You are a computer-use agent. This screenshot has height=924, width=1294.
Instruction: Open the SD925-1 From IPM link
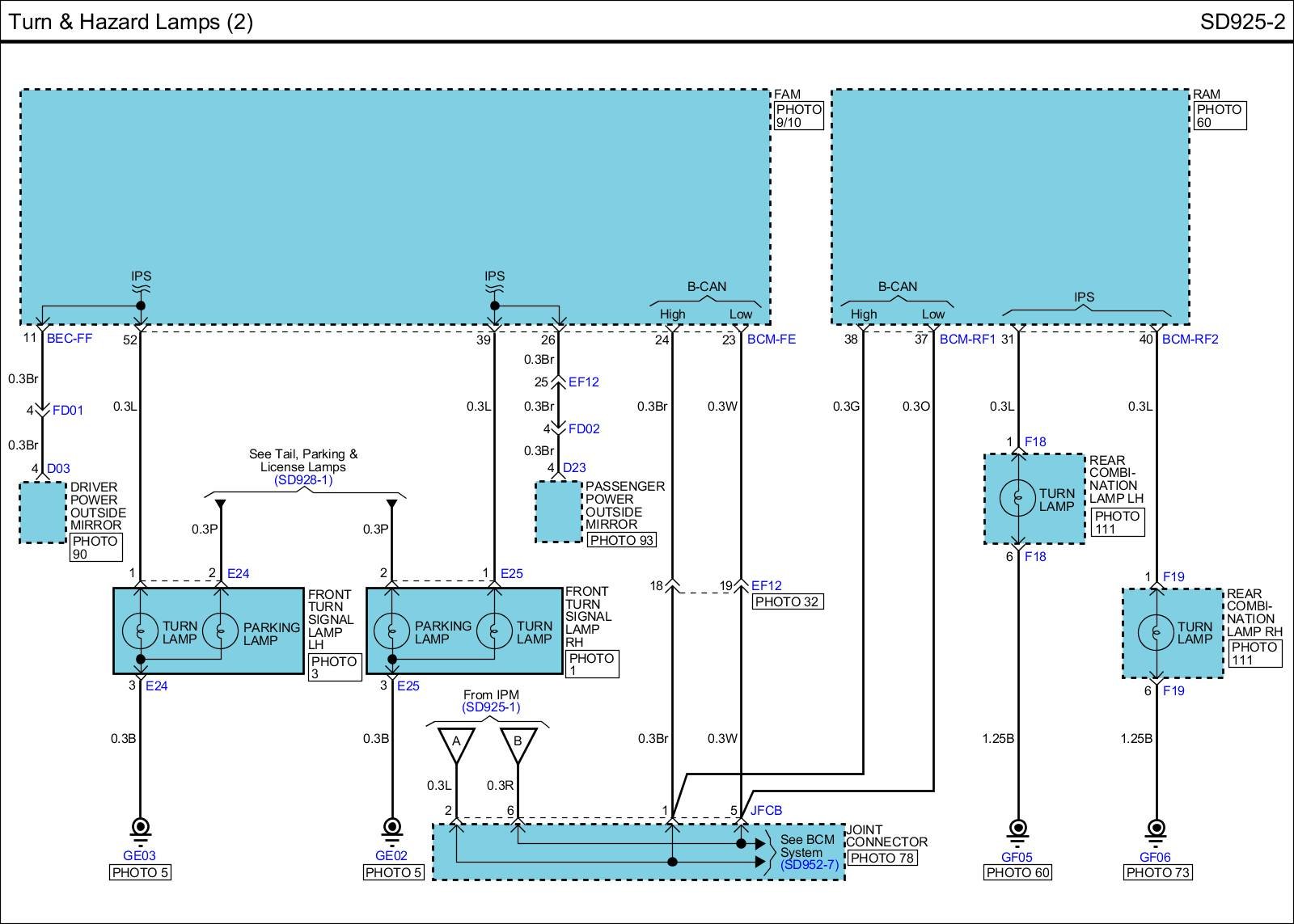pos(491,707)
